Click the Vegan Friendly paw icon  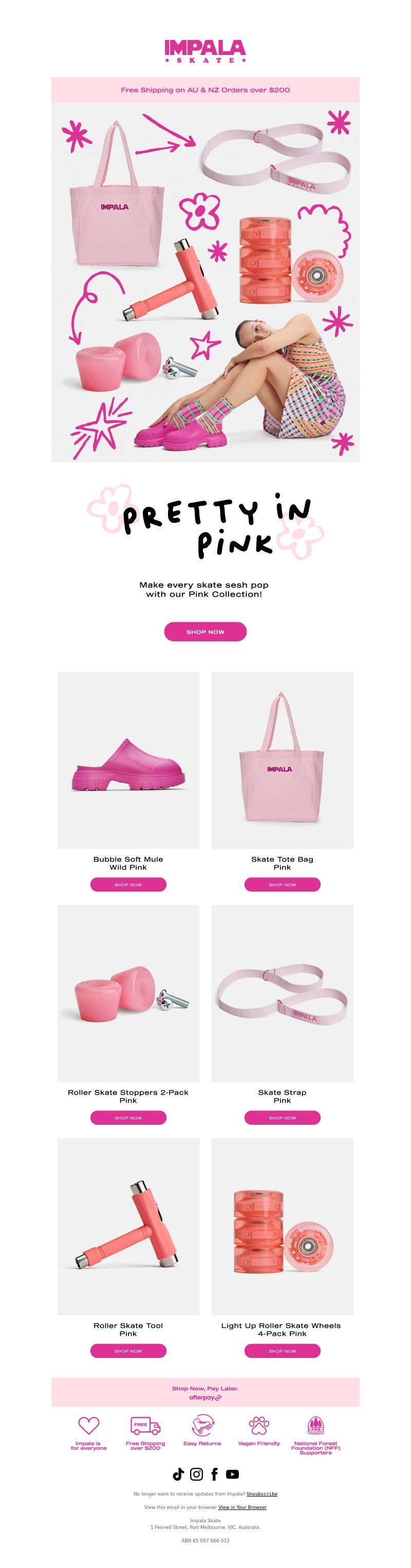click(x=259, y=1426)
